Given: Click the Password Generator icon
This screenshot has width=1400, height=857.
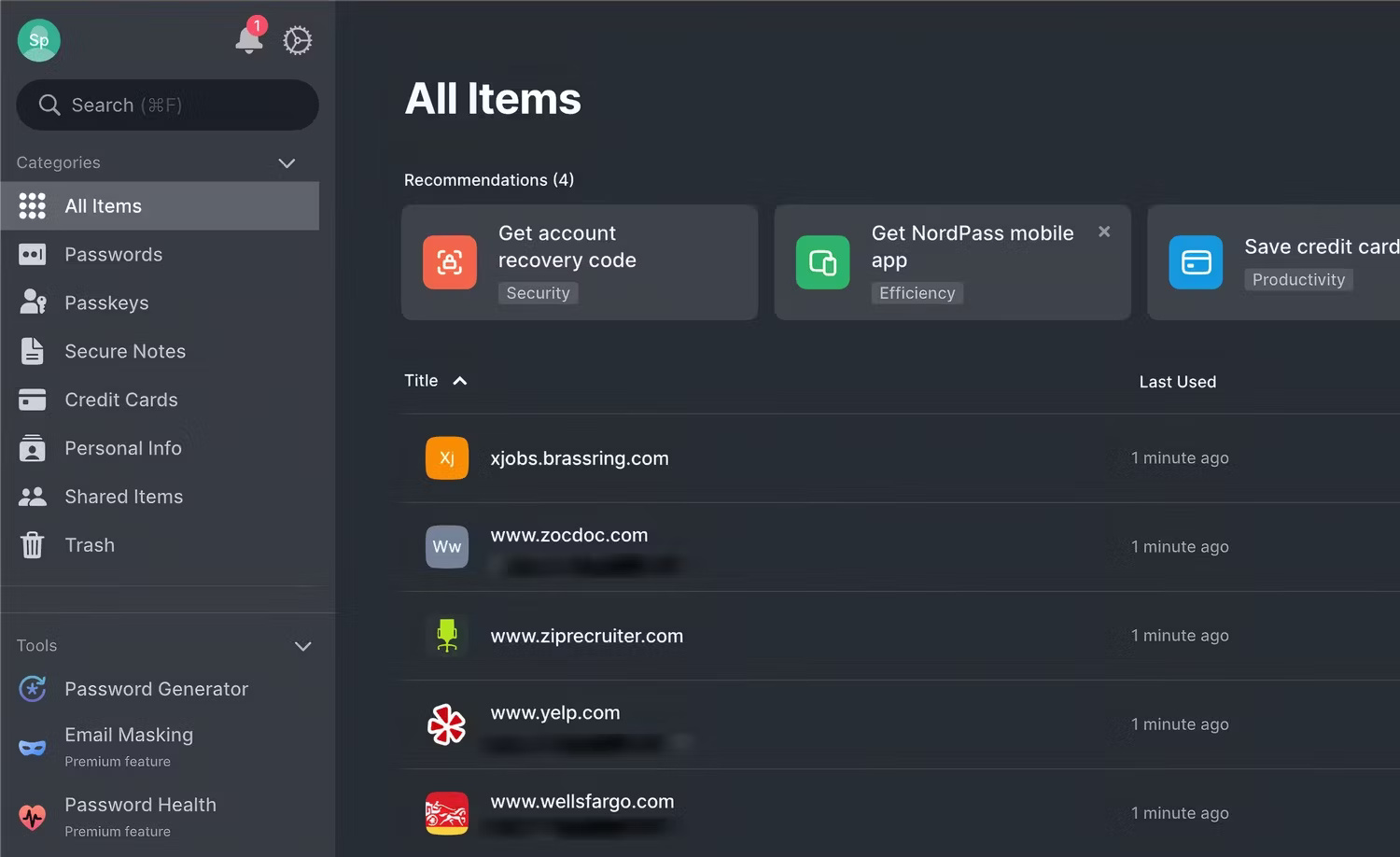Looking at the screenshot, I should tap(33, 689).
